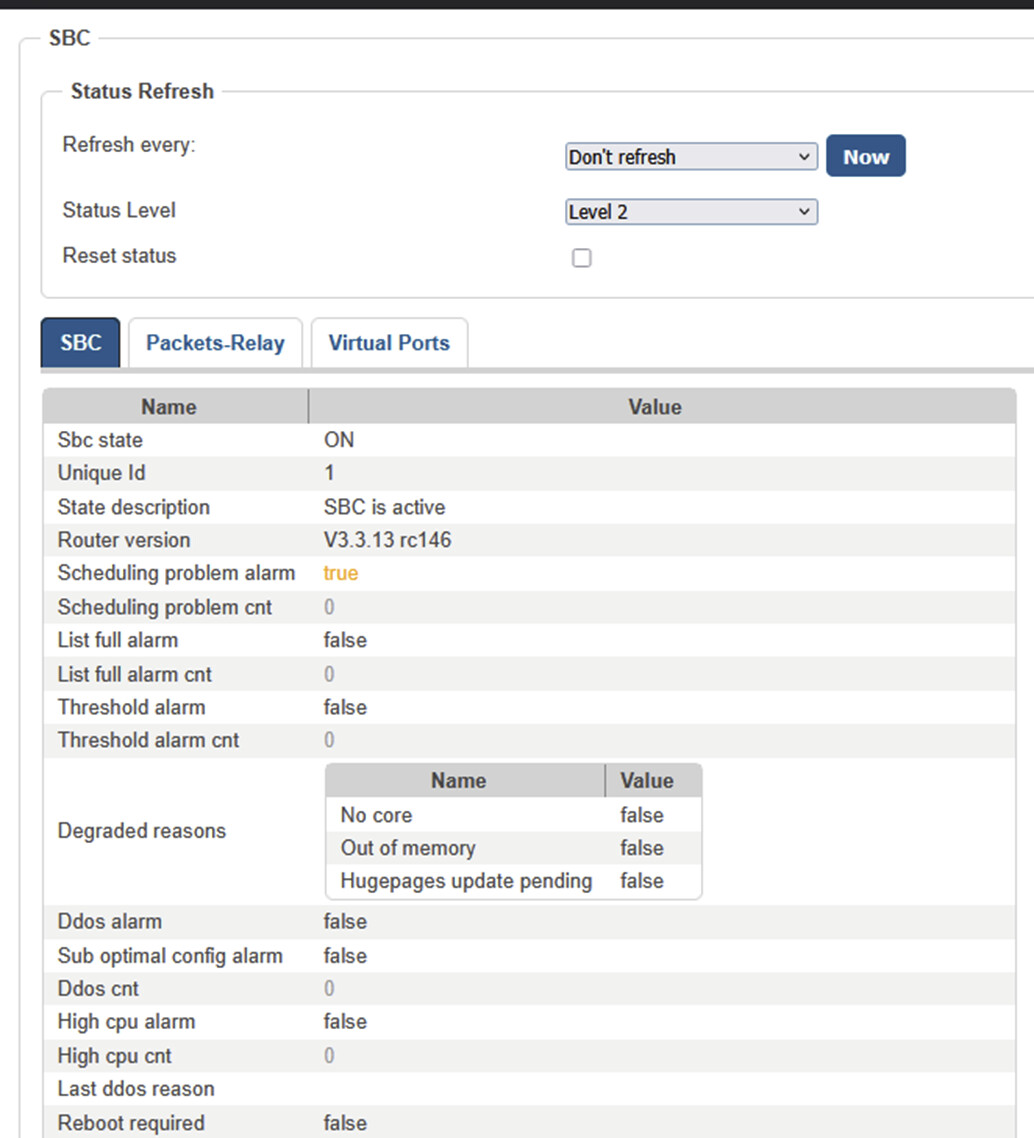Image resolution: width=1034 pixels, height=1138 pixels.
Task: Click the 'Out of memory' entry
Action: 407,848
